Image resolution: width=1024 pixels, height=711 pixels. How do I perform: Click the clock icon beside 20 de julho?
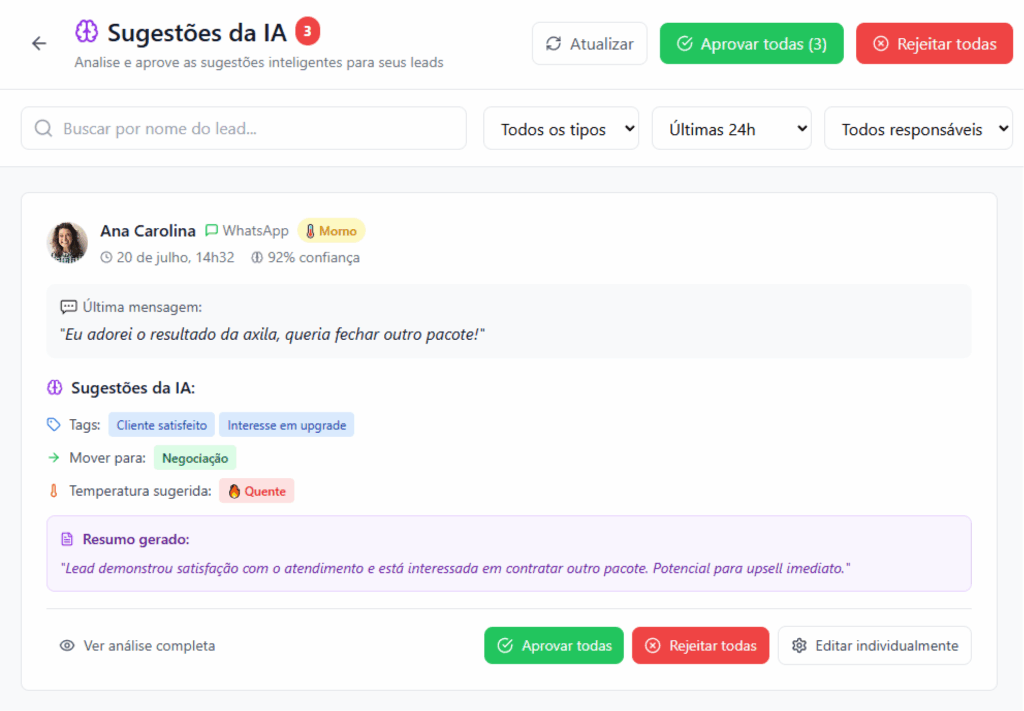107,258
